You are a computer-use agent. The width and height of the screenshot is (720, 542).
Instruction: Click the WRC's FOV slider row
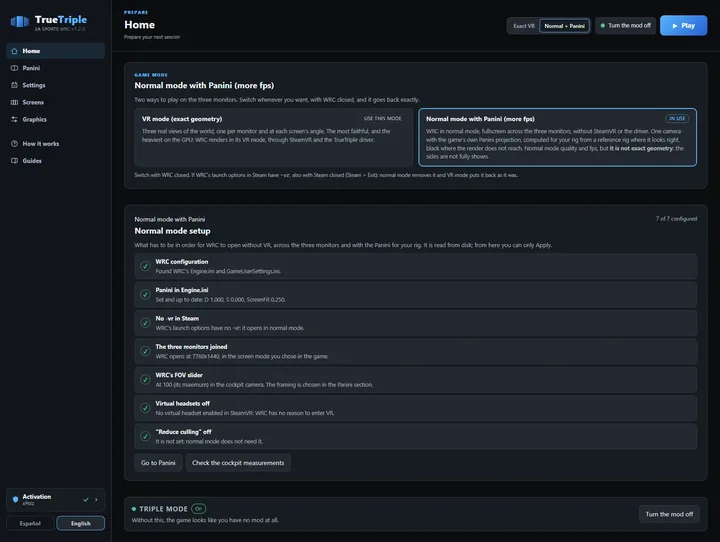tap(416, 380)
